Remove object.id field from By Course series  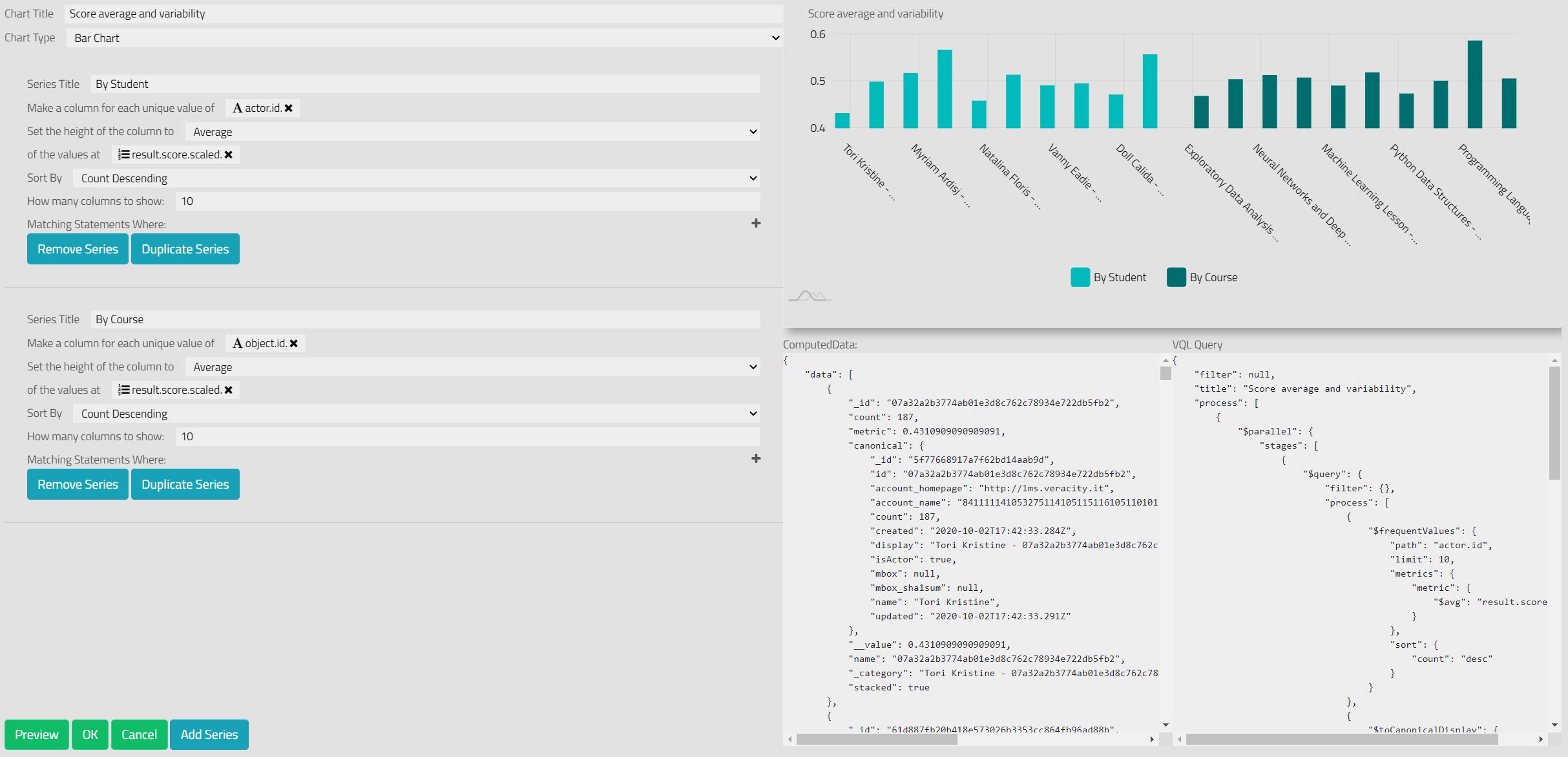click(x=293, y=343)
